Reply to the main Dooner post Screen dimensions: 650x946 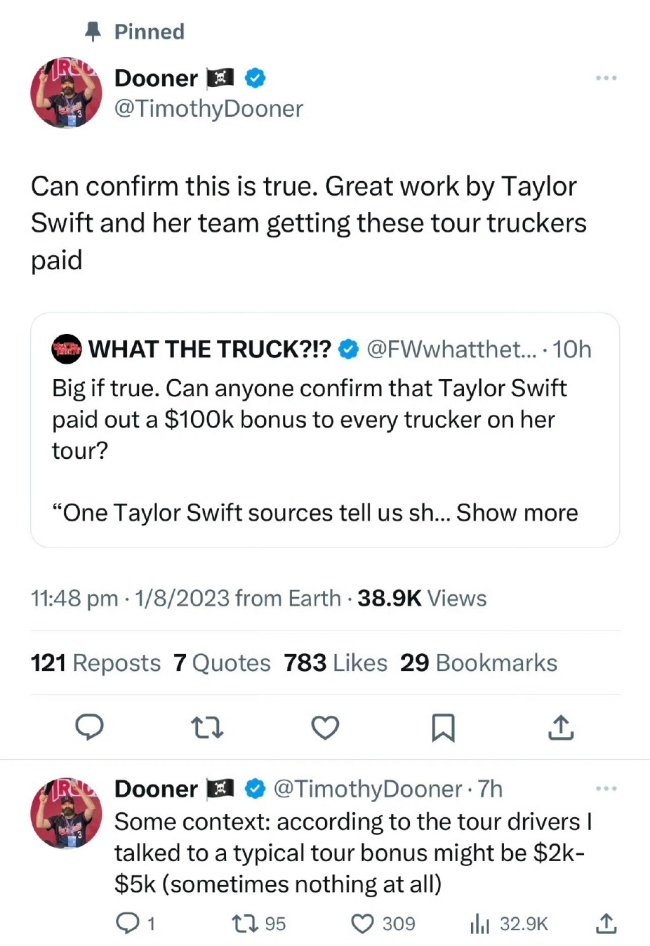[90, 729]
